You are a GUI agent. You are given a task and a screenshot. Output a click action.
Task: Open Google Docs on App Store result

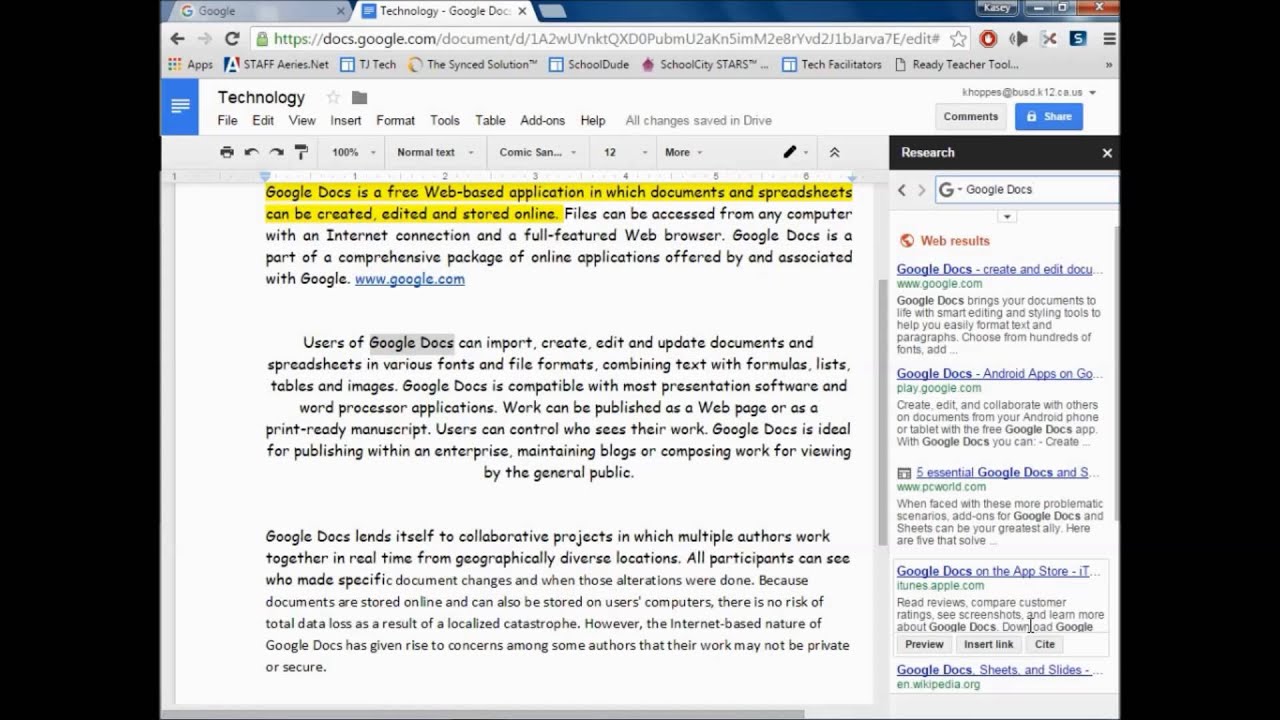(x=998, y=571)
